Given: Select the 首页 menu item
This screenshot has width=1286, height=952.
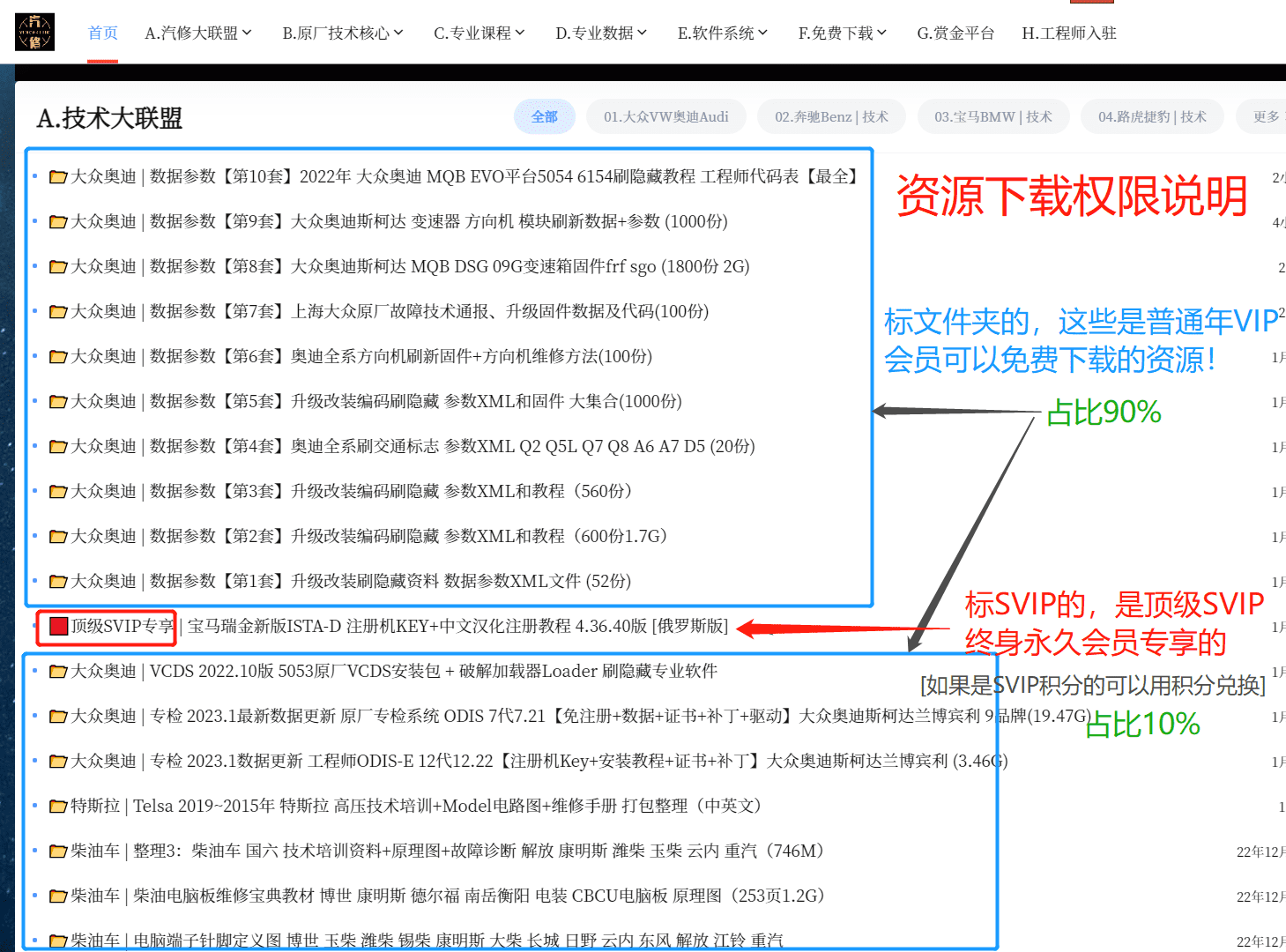Looking at the screenshot, I should 102,33.
